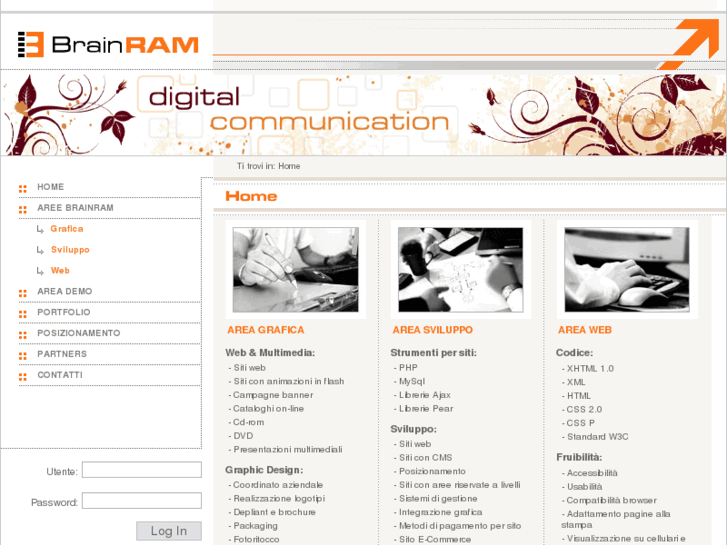Open the HOME menu item
The image size is (727, 545).
point(51,187)
